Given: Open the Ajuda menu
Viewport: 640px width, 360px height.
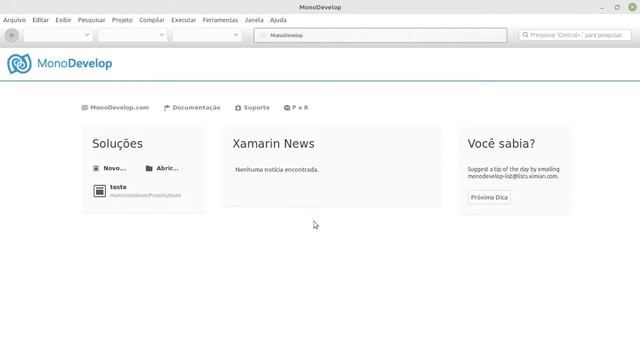Looking at the screenshot, I should pyautogui.click(x=278, y=20).
